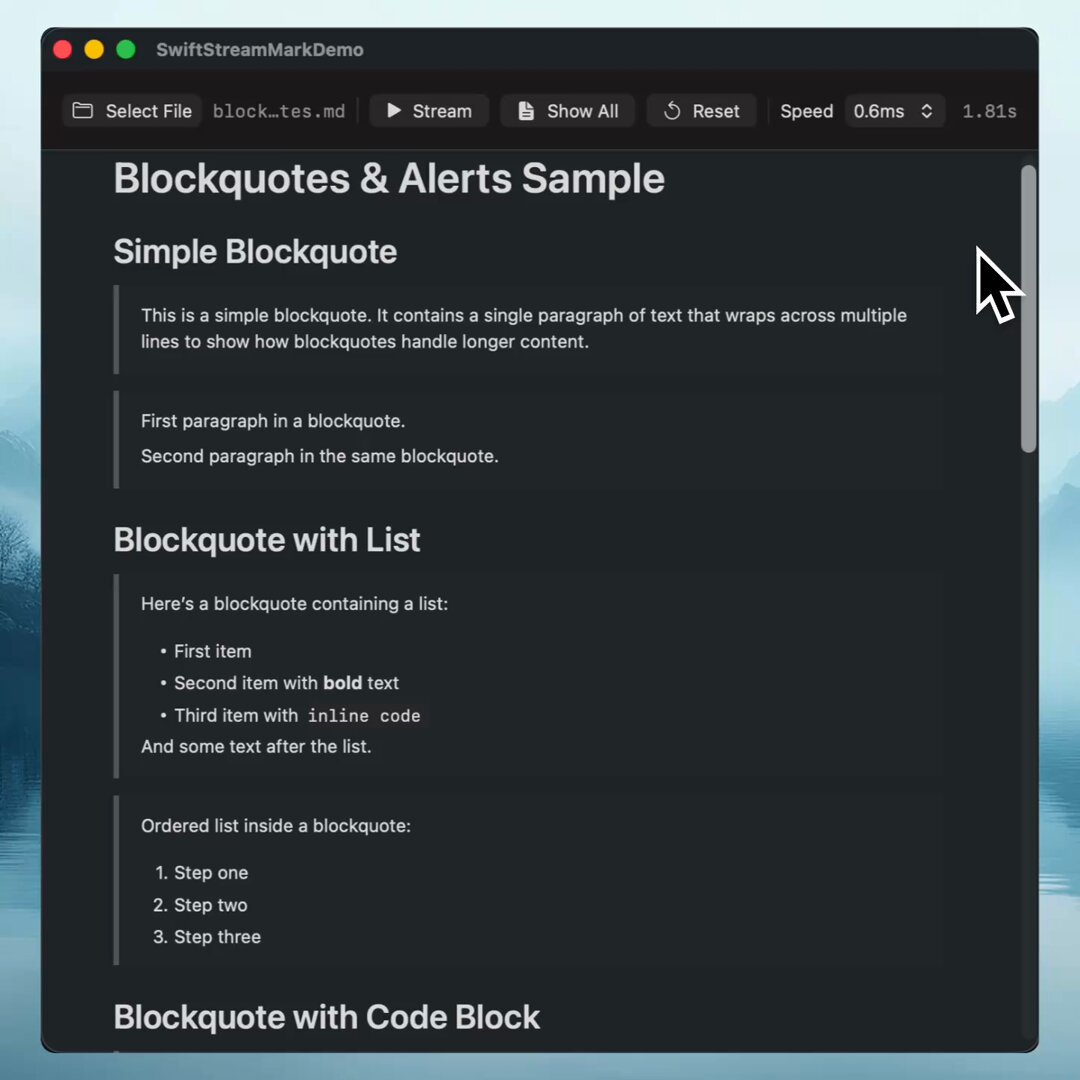Click the vertical scrollbar thumb
1080x1080 pixels.
[x=1028, y=309]
